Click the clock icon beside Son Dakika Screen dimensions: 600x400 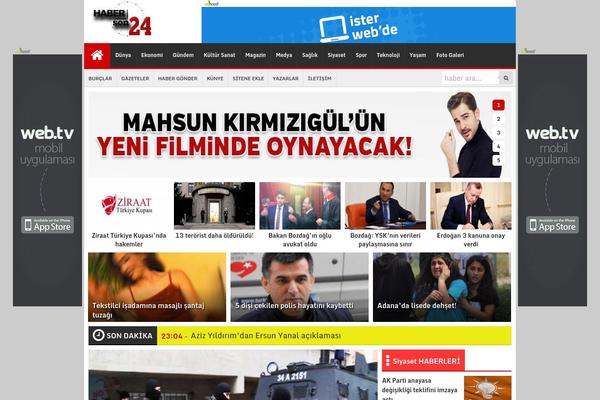(98, 335)
